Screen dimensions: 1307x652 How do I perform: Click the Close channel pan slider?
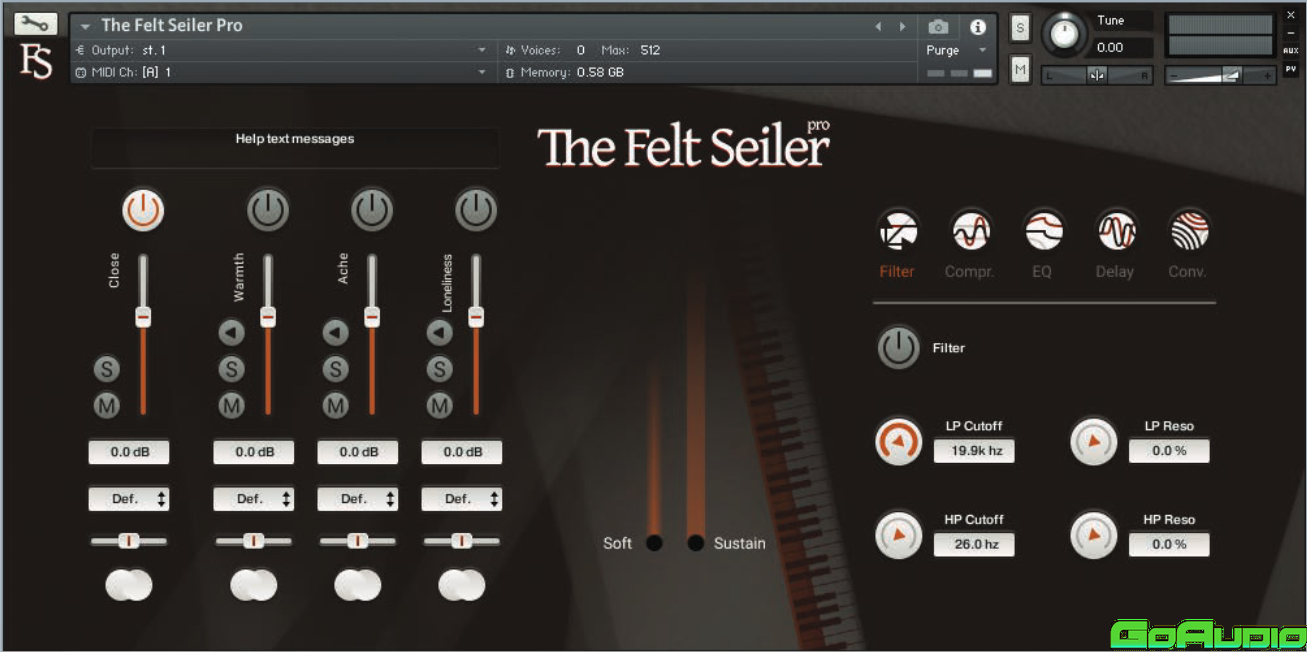(129, 541)
